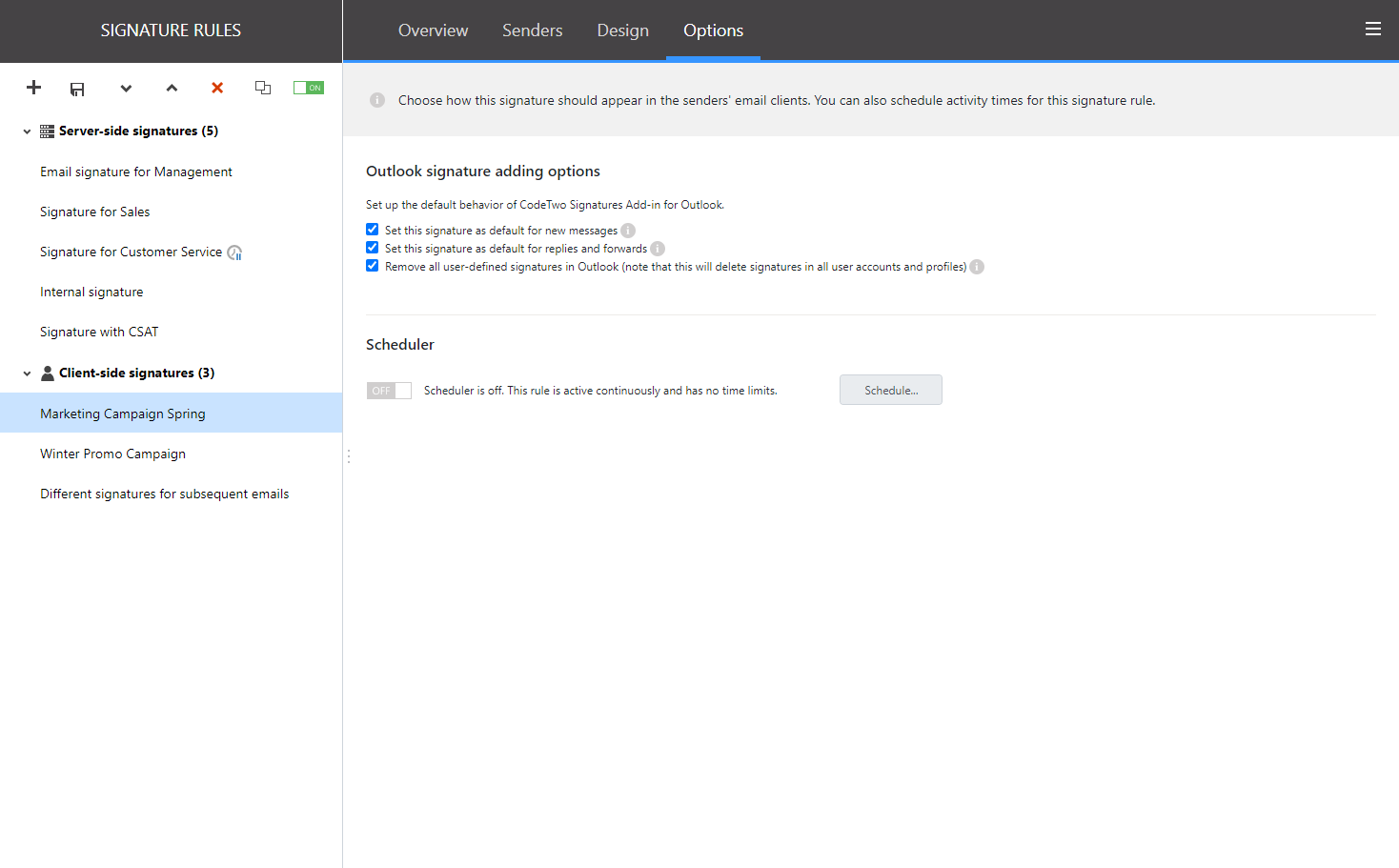
Task: Add a new signature rule with the plus icon
Action: pos(33,88)
